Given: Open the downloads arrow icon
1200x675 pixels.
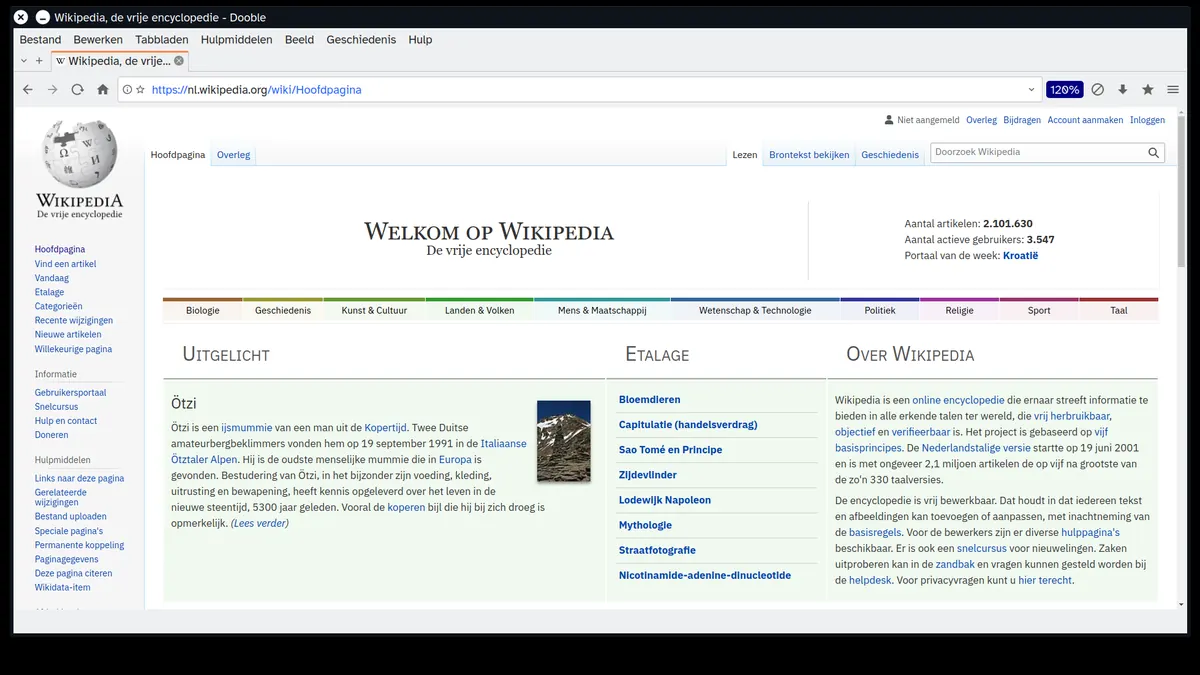Looking at the screenshot, I should tap(1123, 89).
